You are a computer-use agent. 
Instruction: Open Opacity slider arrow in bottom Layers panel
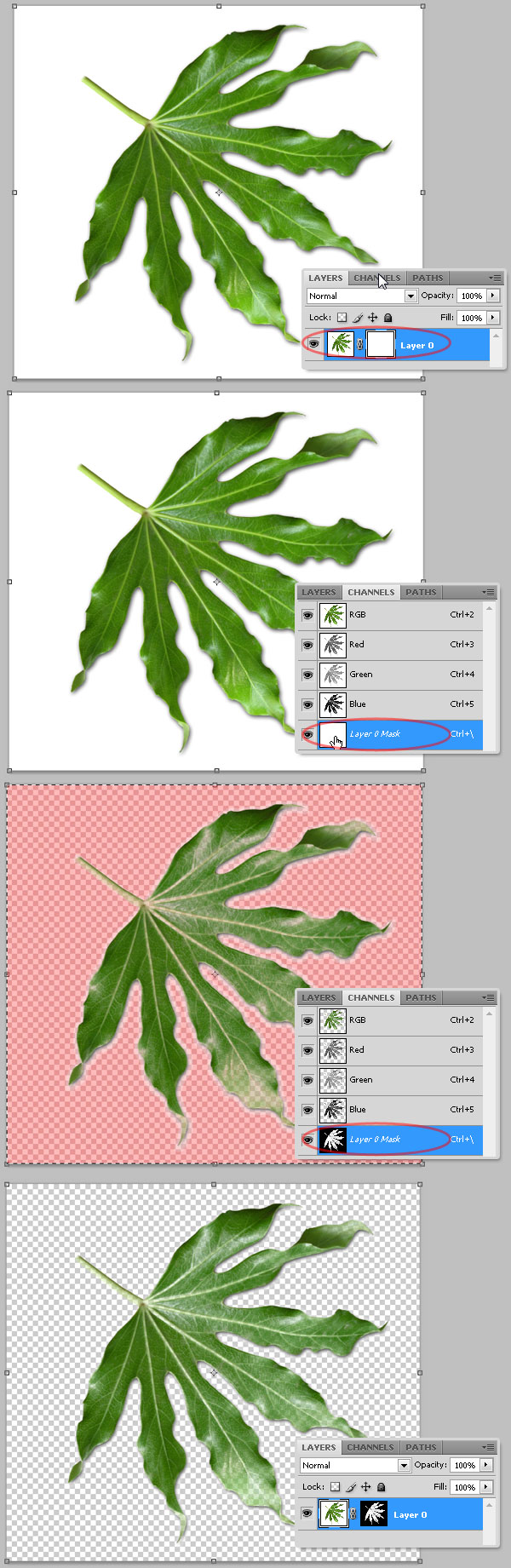(486, 1465)
